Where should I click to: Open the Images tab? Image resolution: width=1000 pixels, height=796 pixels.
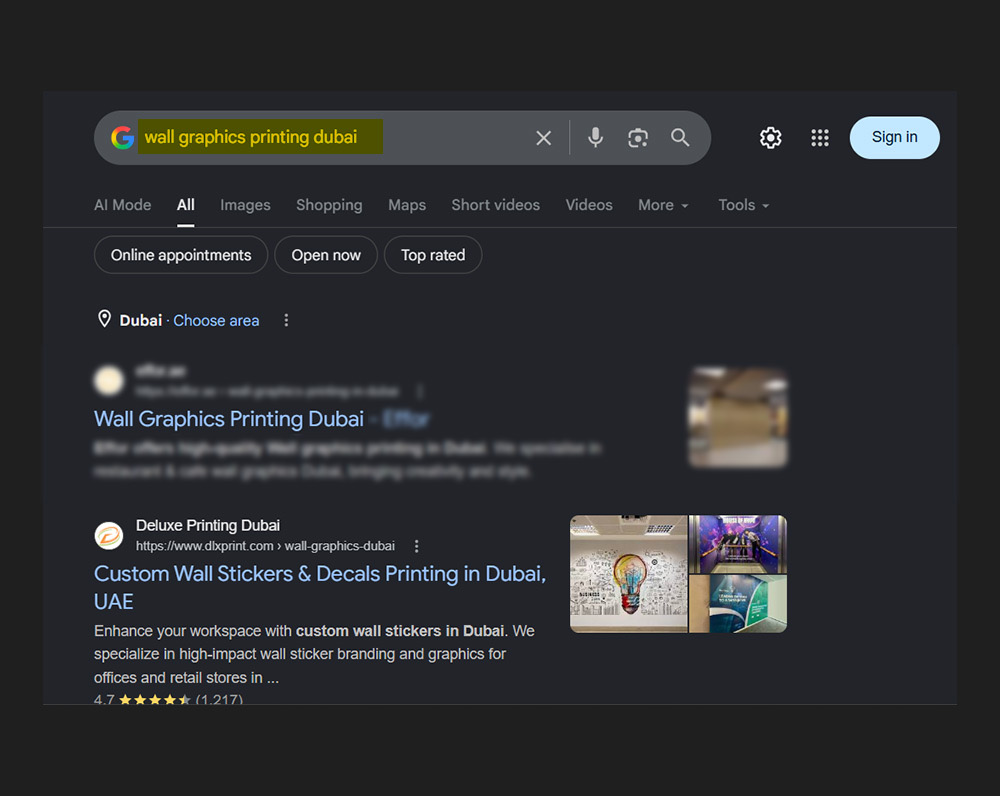[245, 205]
